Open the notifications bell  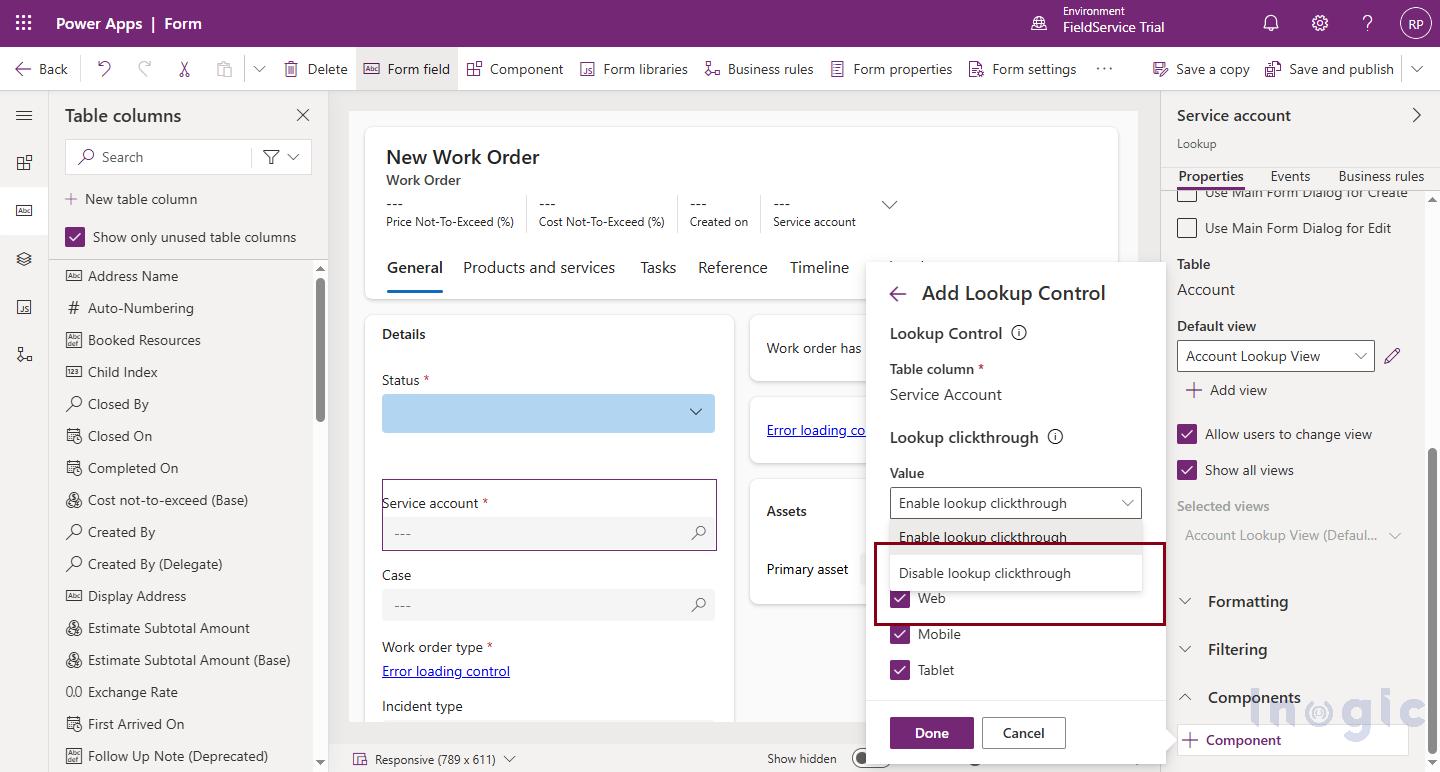pos(1271,23)
